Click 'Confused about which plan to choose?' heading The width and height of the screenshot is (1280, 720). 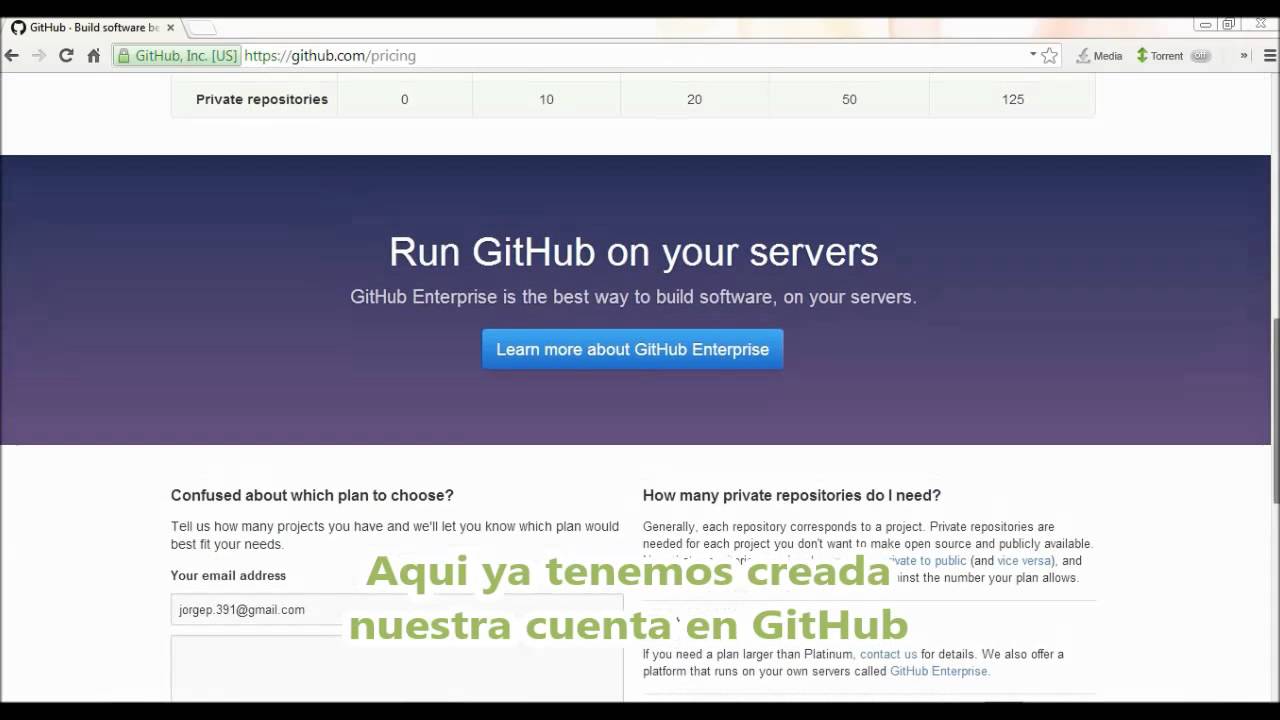point(312,495)
